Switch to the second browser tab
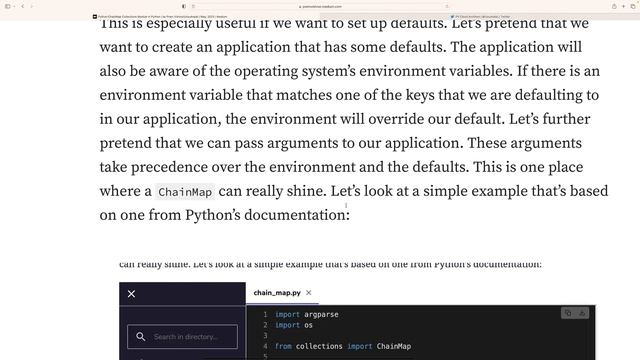Image resolution: width=640 pixels, height=360 pixels. point(481,17)
